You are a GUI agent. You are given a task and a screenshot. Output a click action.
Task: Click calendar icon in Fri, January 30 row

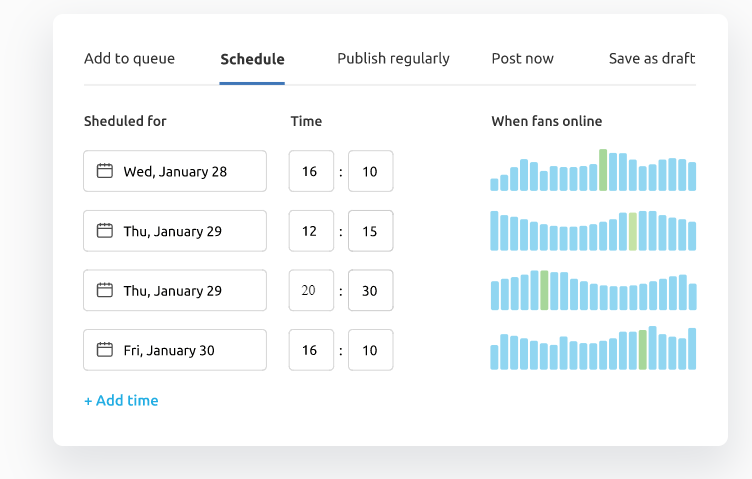click(104, 350)
